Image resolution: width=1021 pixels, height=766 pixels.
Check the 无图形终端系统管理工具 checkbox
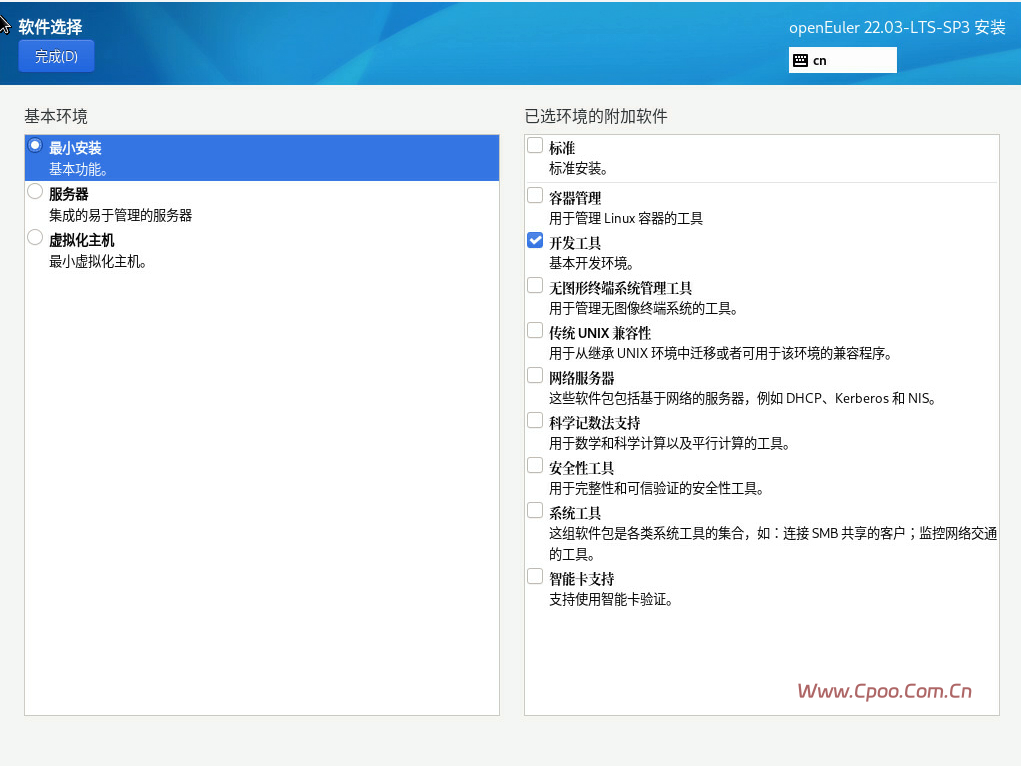click(x=535, y=285)
